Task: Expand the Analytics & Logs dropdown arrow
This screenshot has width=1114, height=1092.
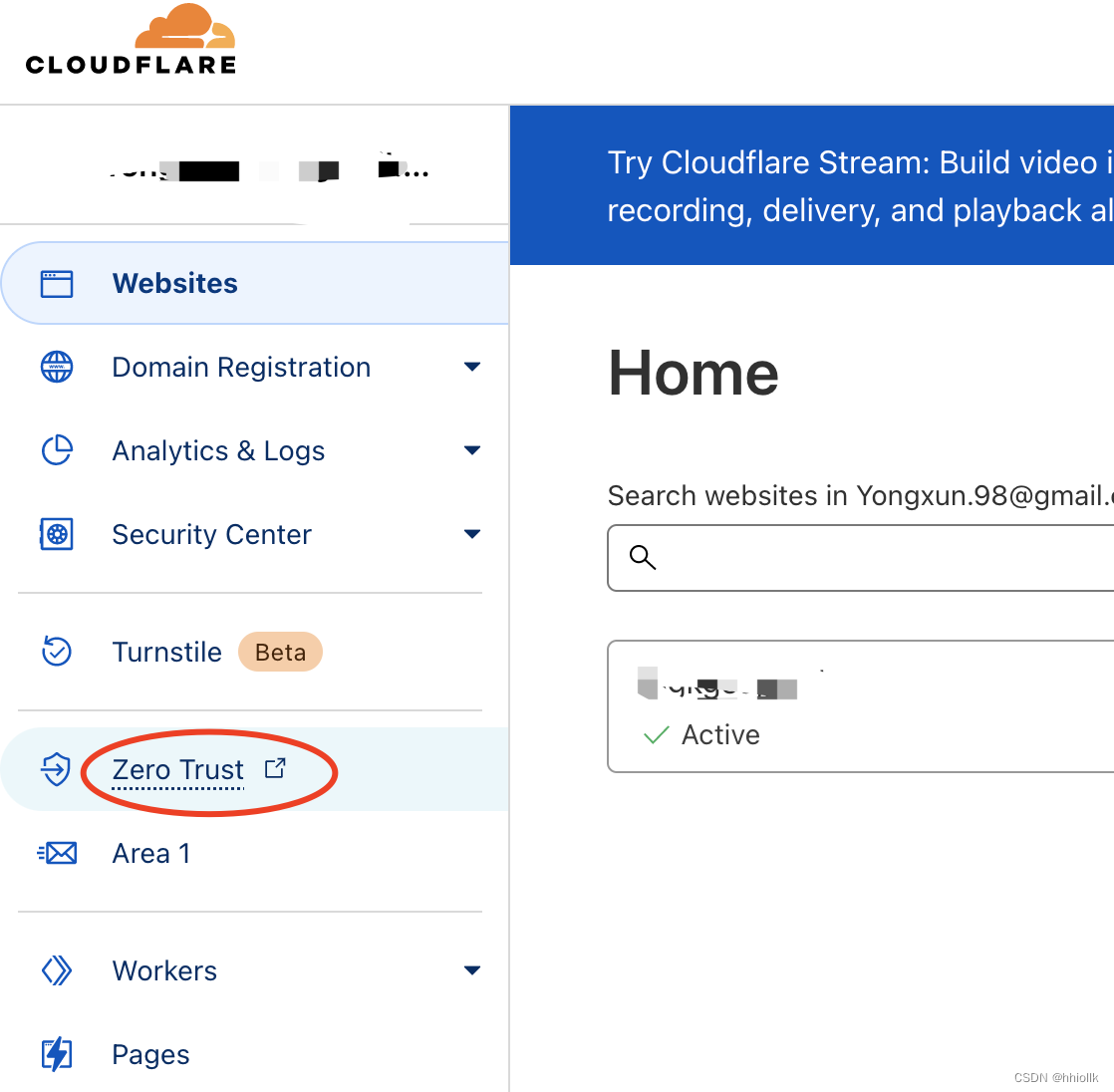Action: pyautogui.click(x=472, y=450)
